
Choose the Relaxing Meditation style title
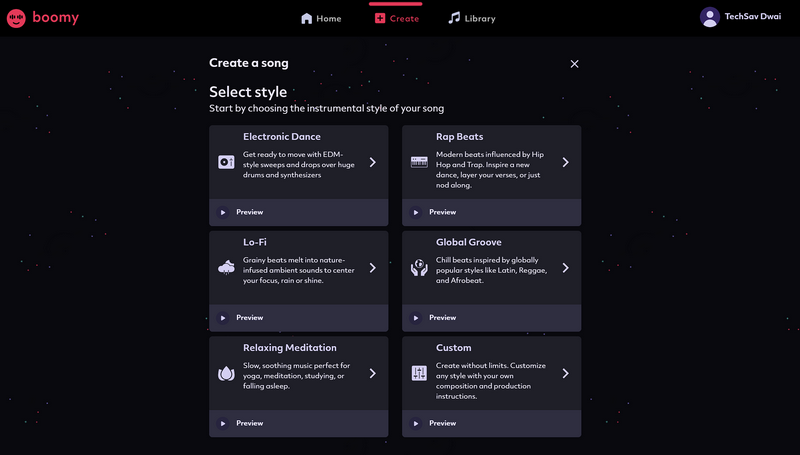tap(290, 348)
